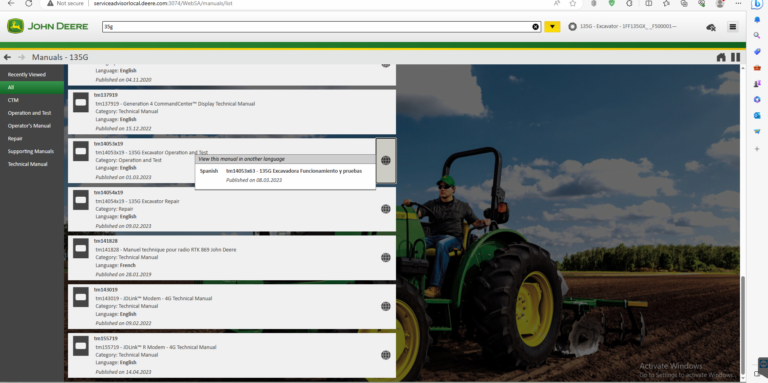Select Operation and Test category
Viewport: 768px width, 383px height.
coord(32,113)
